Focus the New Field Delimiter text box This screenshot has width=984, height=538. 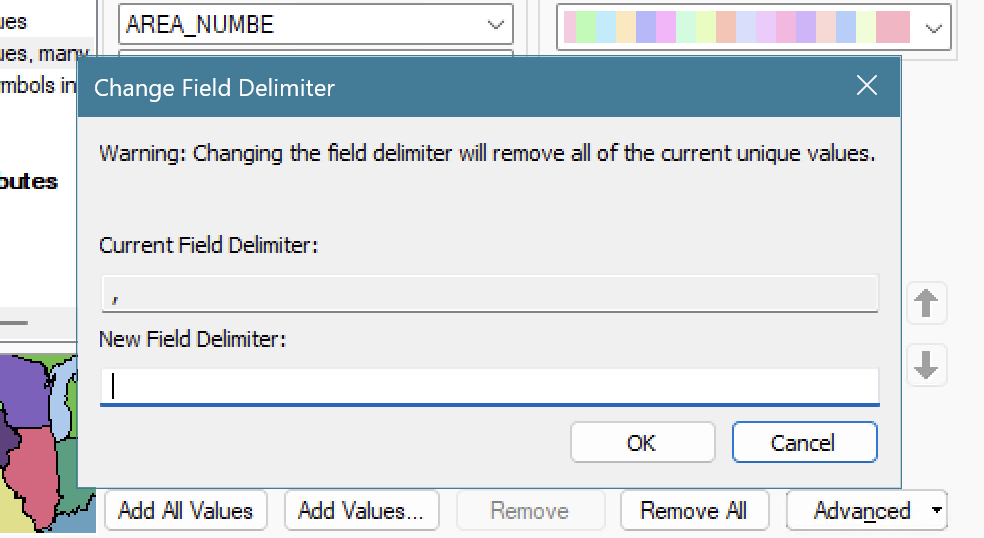[489, 386]
